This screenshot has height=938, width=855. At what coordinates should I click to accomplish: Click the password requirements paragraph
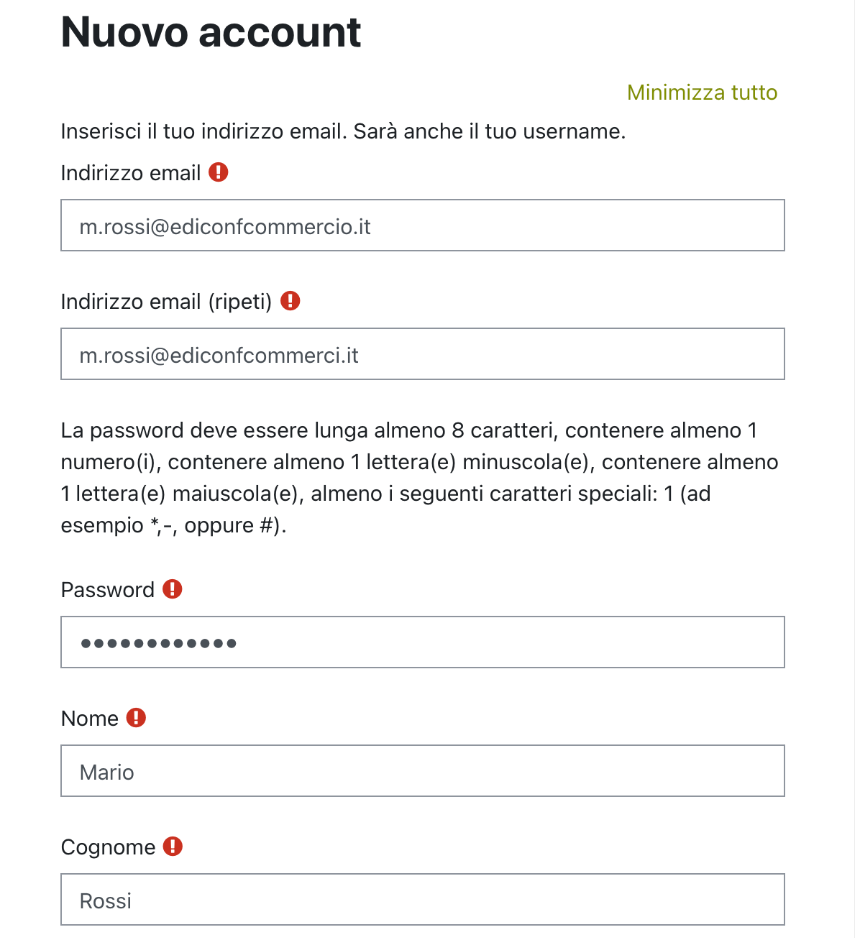point(420,478)
